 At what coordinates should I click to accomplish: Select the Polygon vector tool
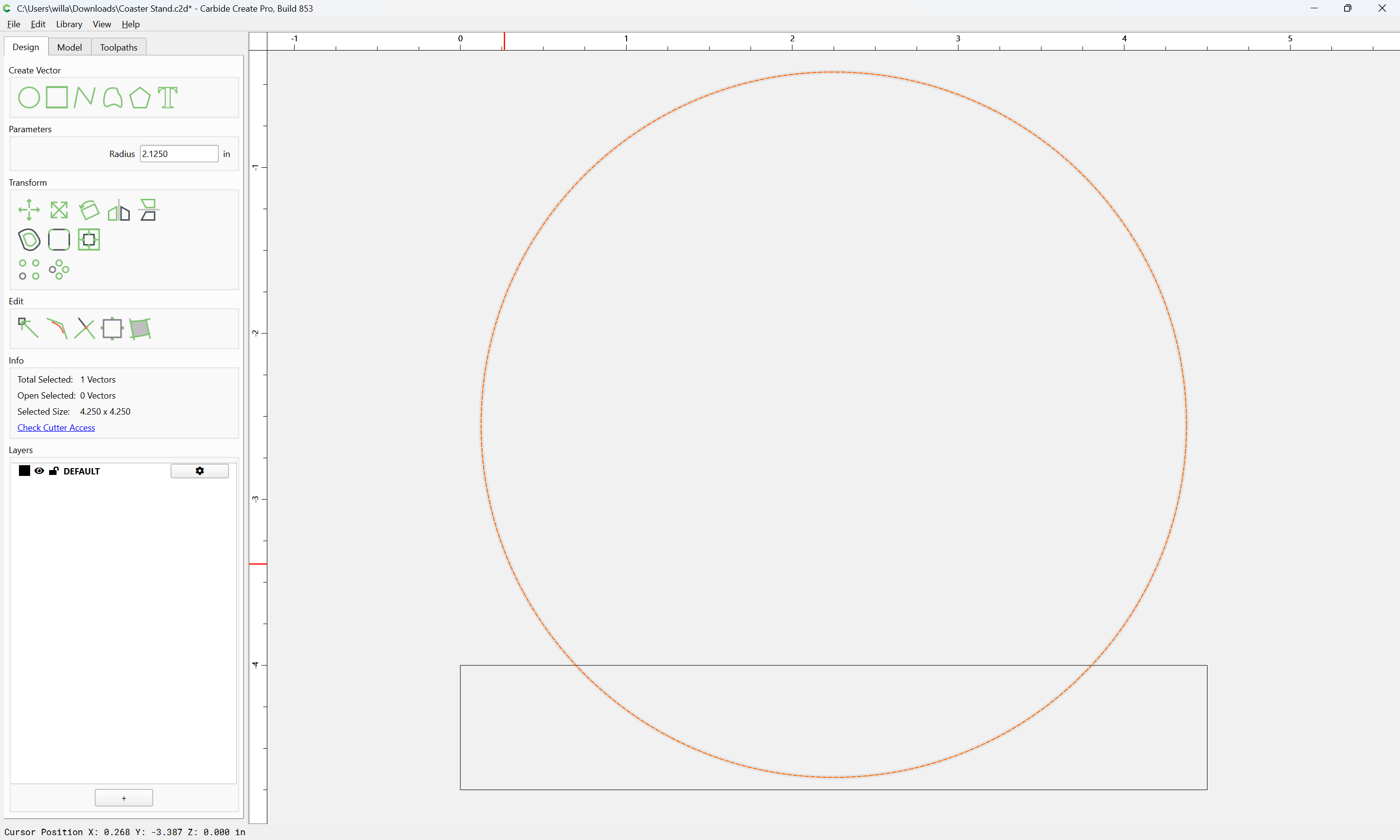click(140, 97)
